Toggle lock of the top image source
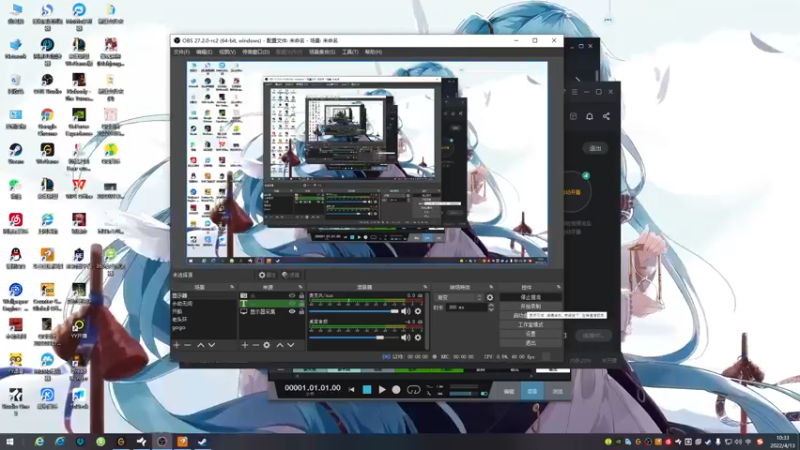Image resolution: width=800 pixels, height=450 pixels. pos(301,295)
